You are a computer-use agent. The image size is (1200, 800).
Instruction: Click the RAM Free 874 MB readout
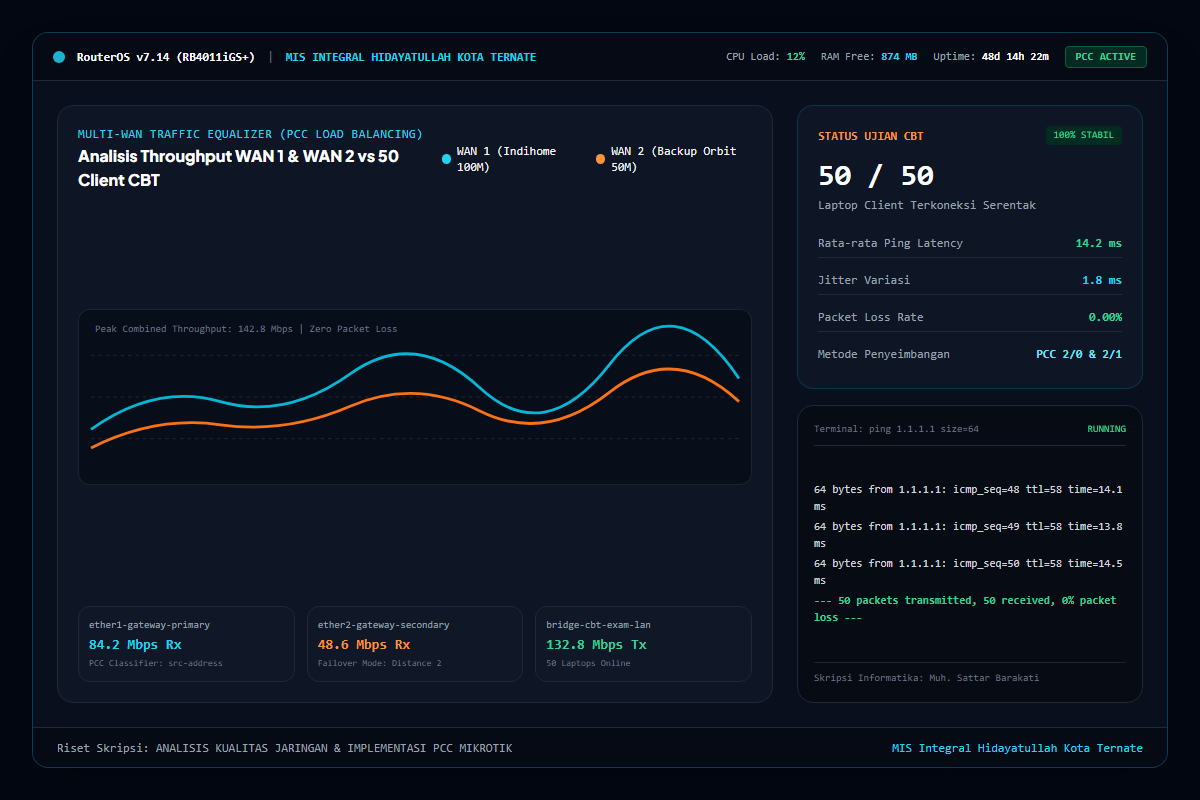[869, 57]
